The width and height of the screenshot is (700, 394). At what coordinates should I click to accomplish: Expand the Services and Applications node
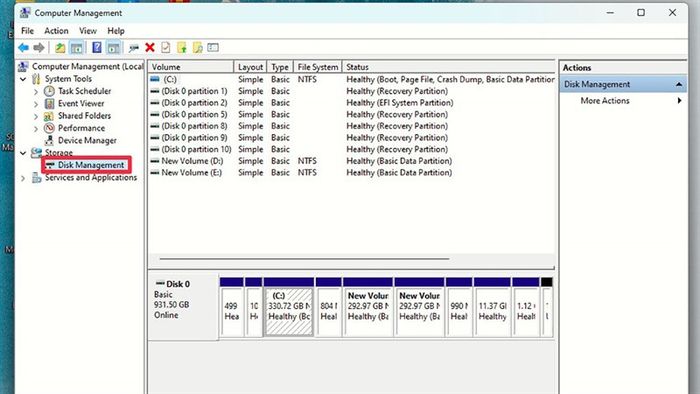click(x=23, y=178)
